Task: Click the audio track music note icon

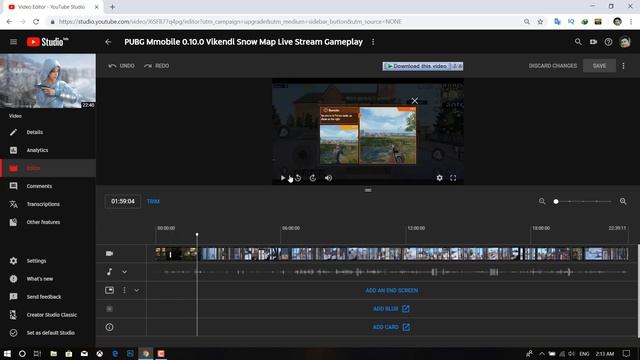Action: coord(109,272)
